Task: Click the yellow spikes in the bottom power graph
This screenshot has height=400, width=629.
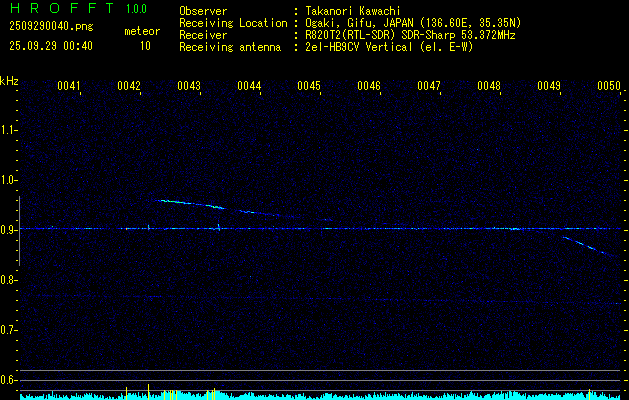Action: point(148,390)
